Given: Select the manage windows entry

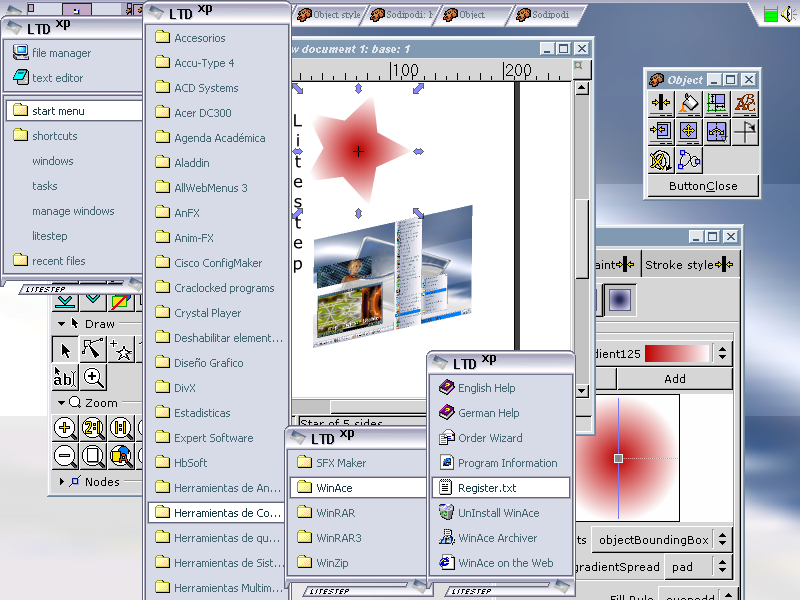Looking at the screenshot, I should 74,211.
